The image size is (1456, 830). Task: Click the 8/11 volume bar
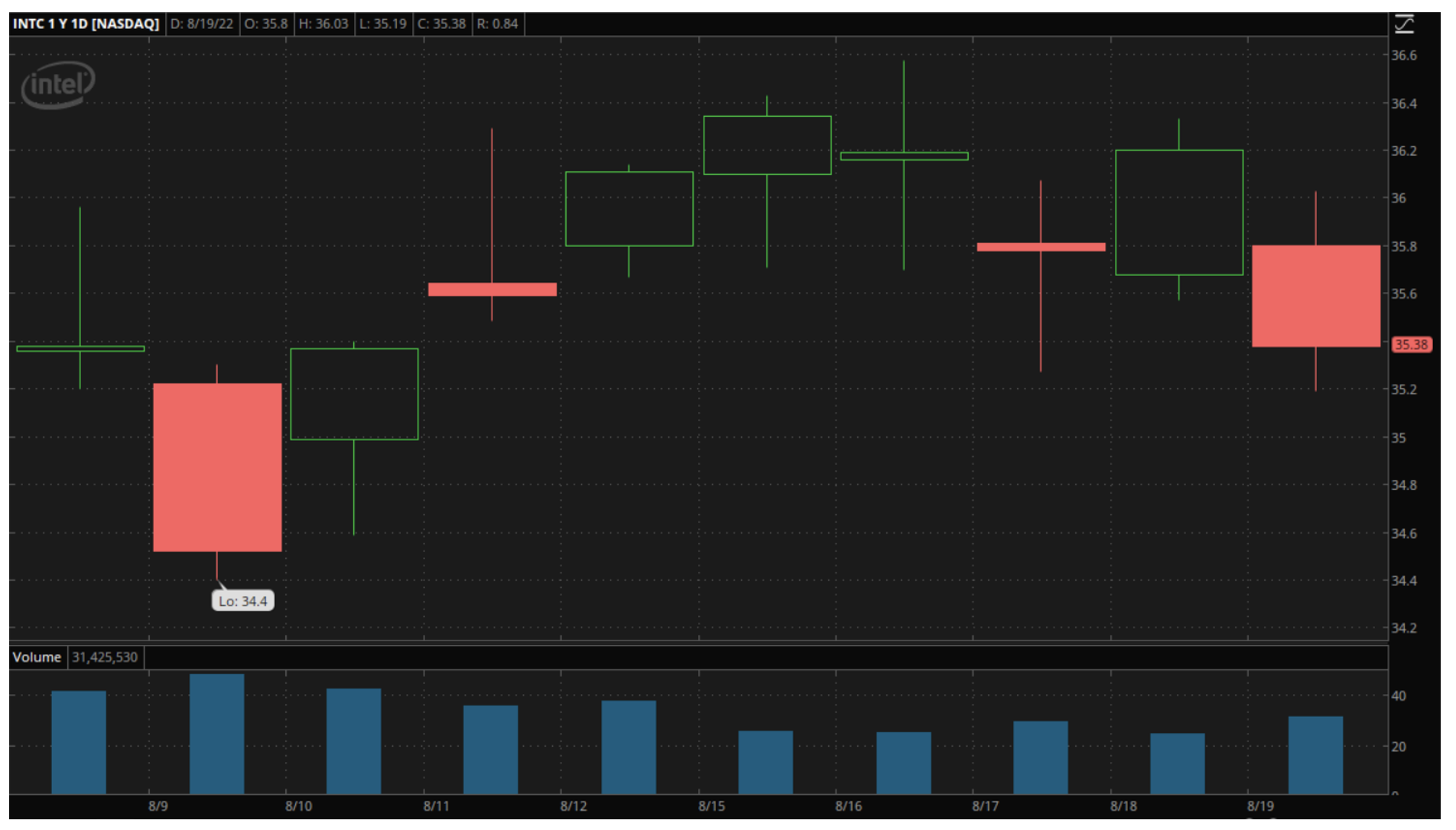(491, 750)
